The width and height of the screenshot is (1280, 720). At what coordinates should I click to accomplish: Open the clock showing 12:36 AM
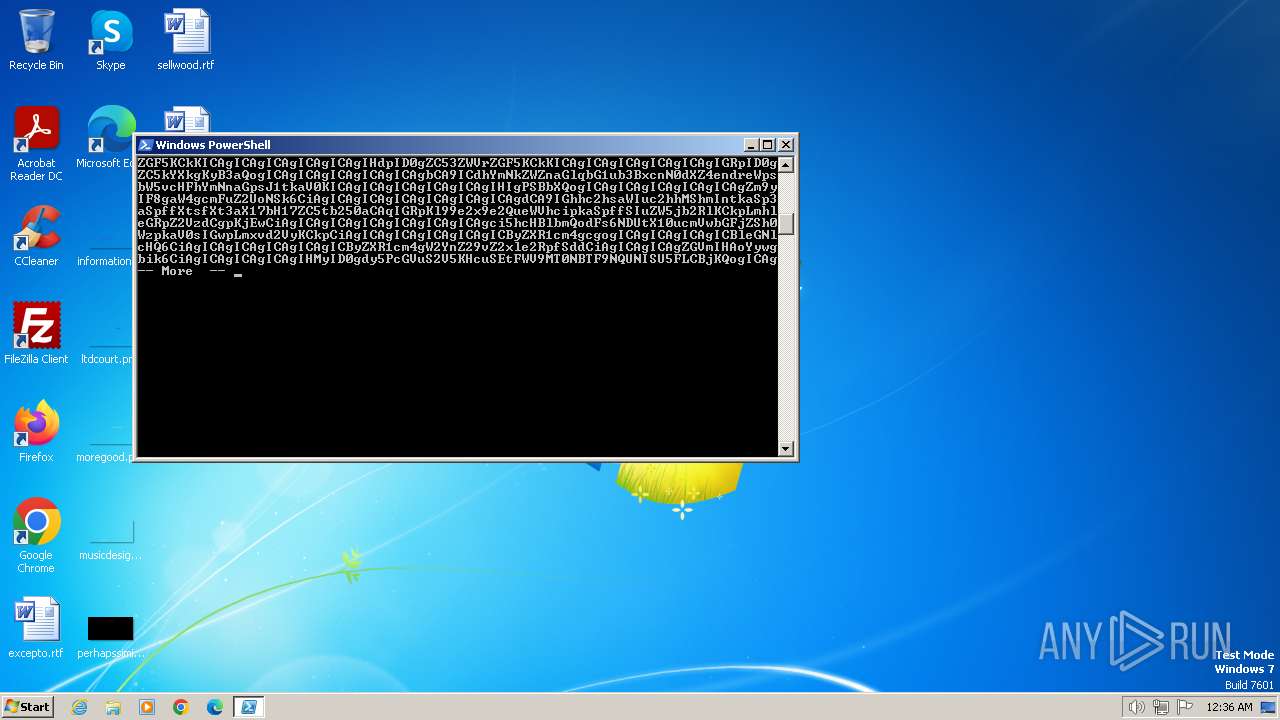(x=1229, y=707)
